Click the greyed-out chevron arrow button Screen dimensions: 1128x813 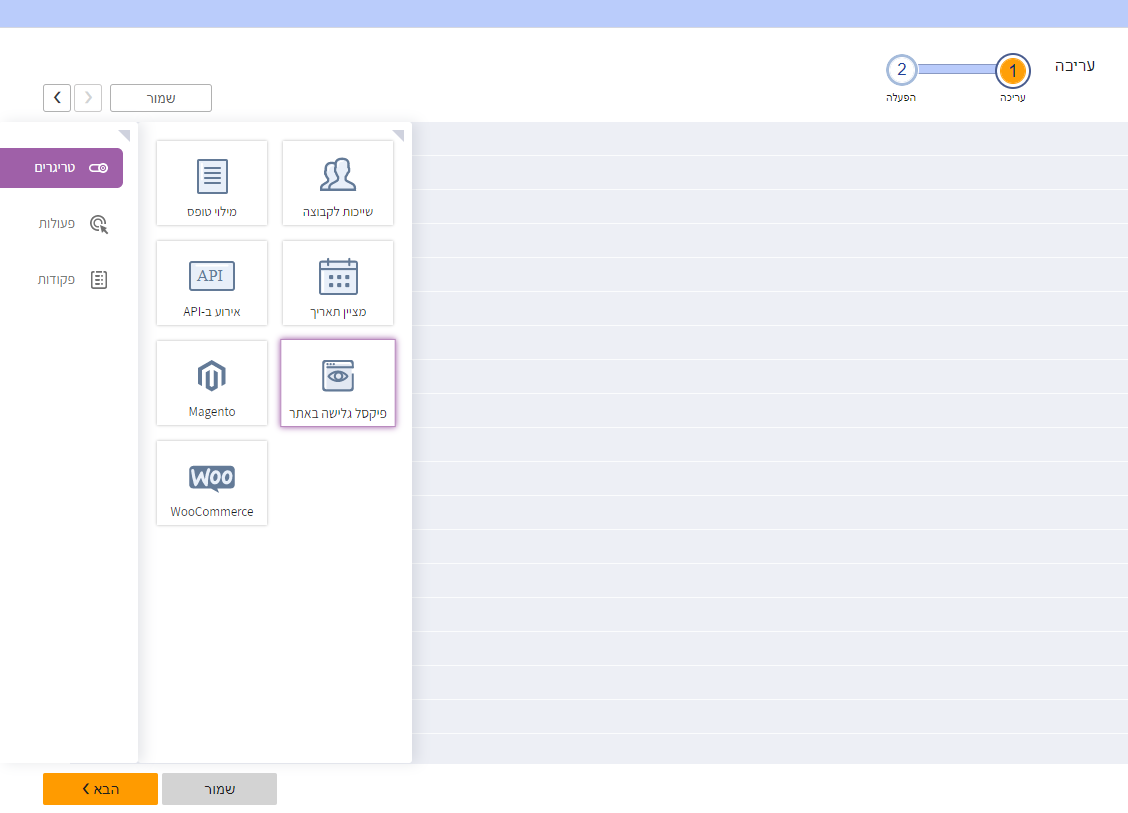pos(88,98)
